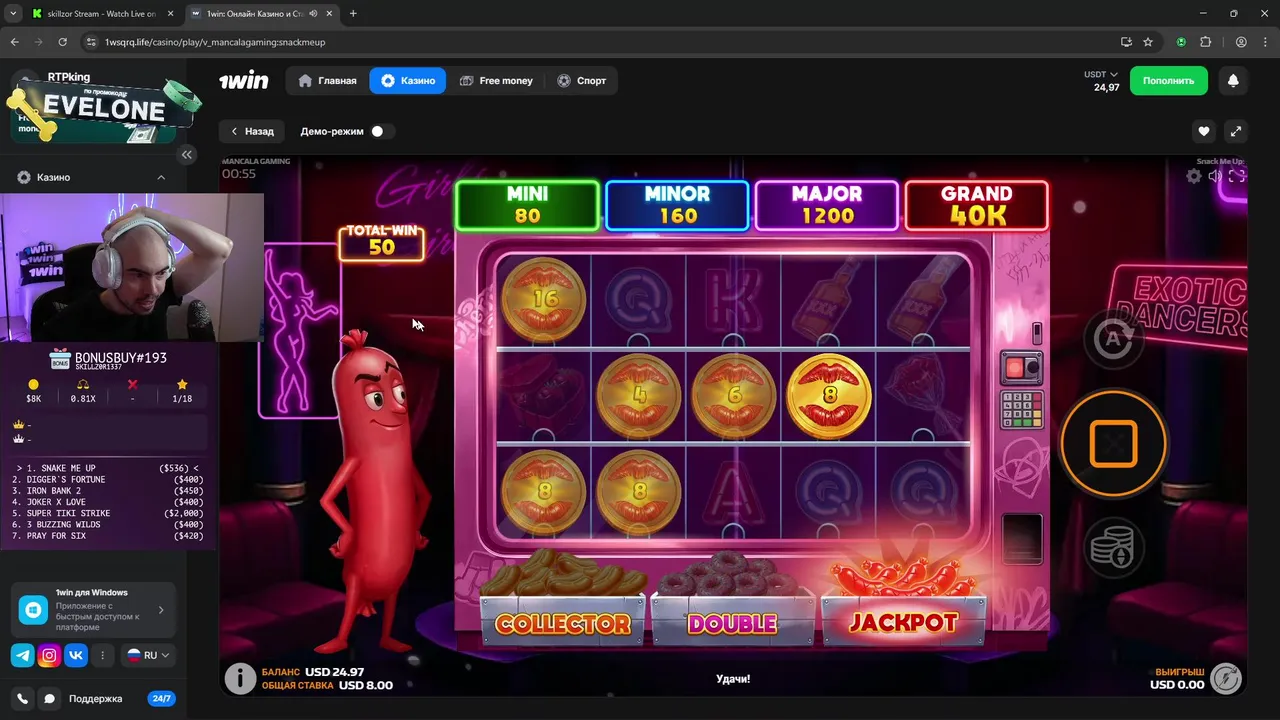Mute the in-game sound icon

pos(1215,176)
